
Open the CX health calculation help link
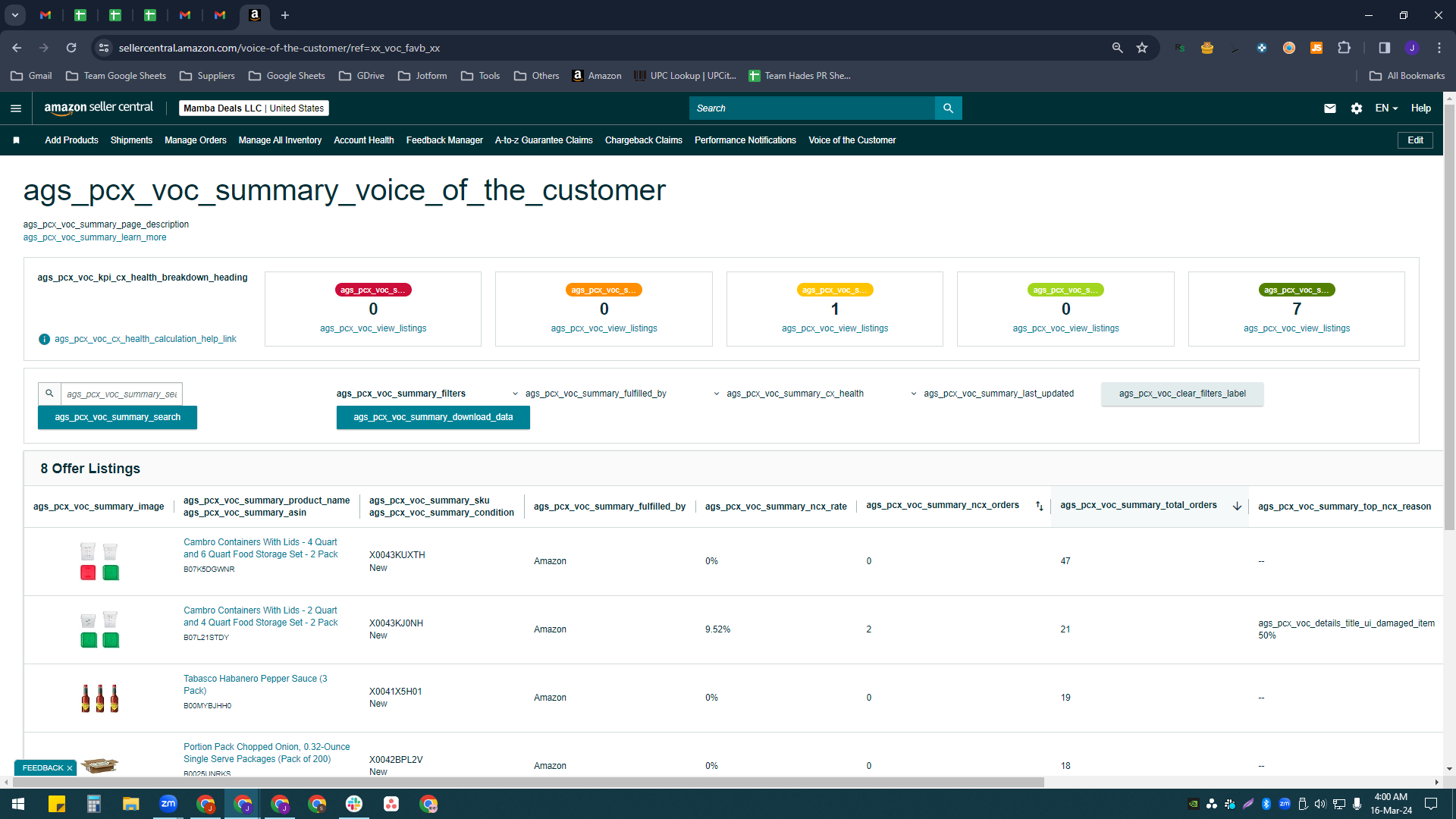(146, 339)
